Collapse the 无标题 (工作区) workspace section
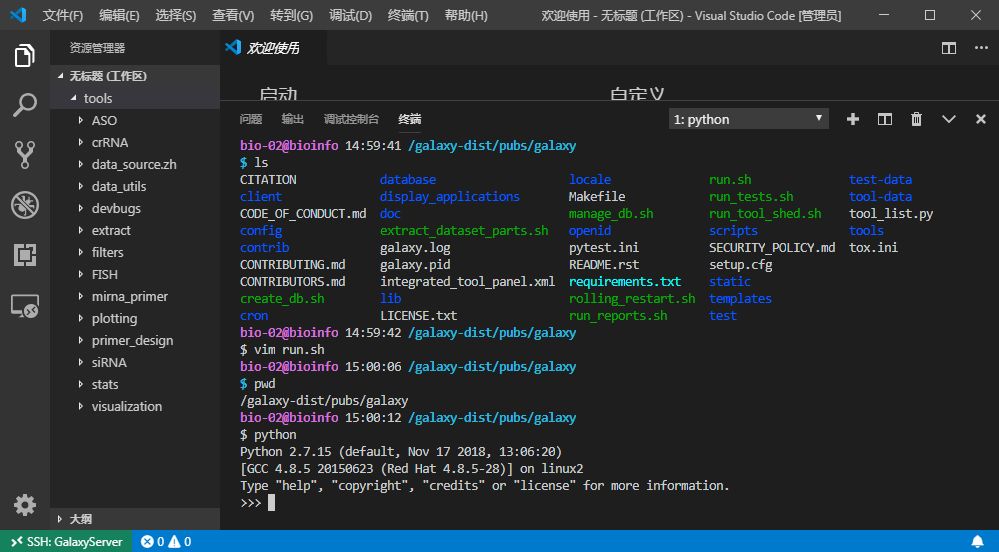The image size is (999, 552). click(x=135, y=76)
